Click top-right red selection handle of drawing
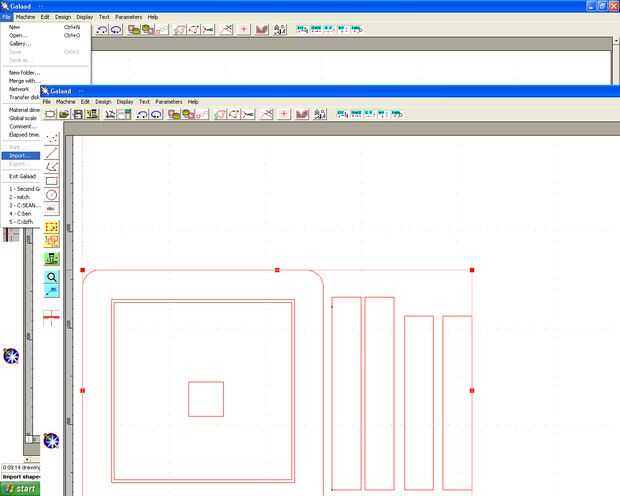The image size is (620, 496). (x=472, y=270)
